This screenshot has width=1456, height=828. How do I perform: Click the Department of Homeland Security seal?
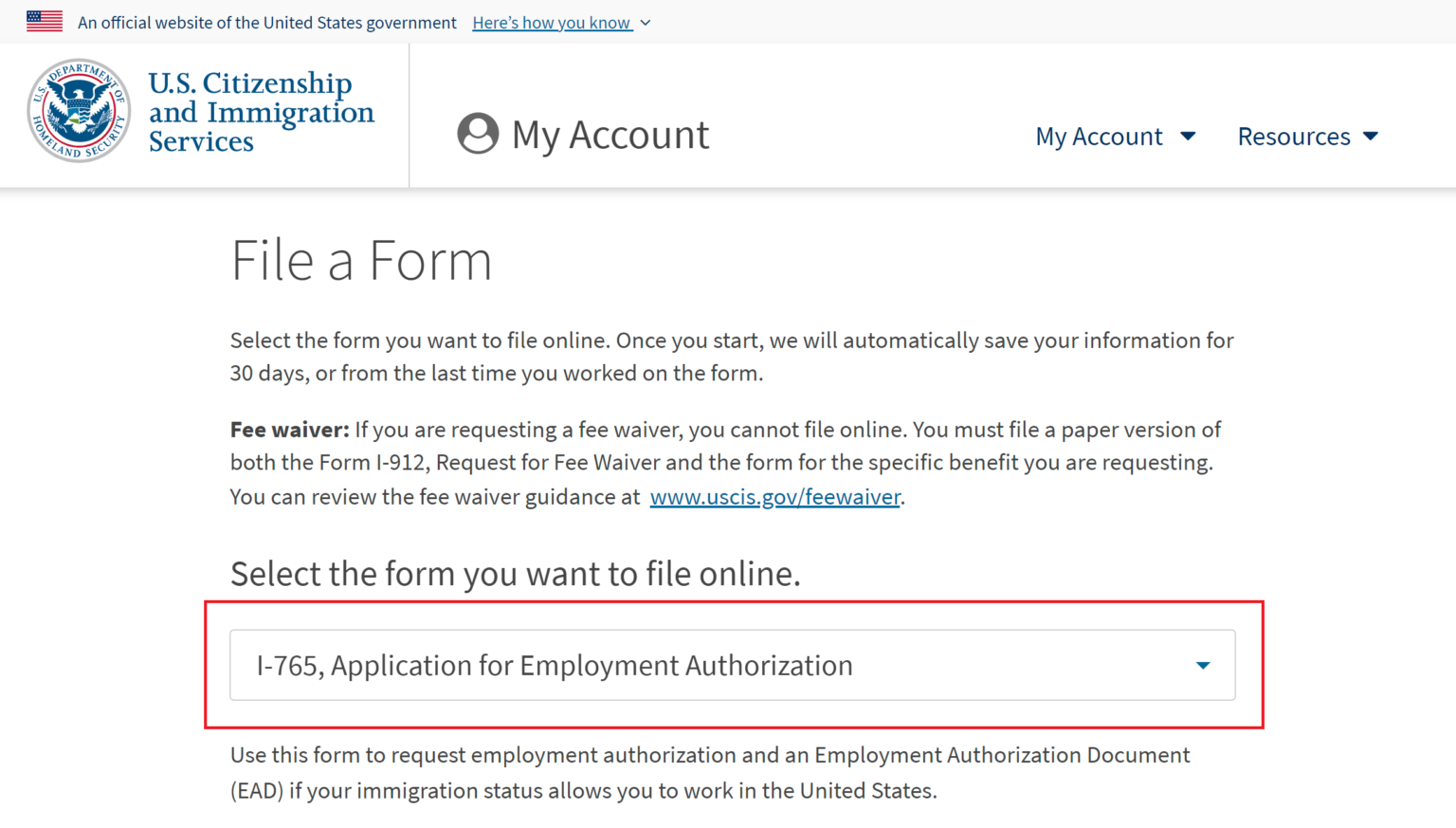(x=79, y=111)
